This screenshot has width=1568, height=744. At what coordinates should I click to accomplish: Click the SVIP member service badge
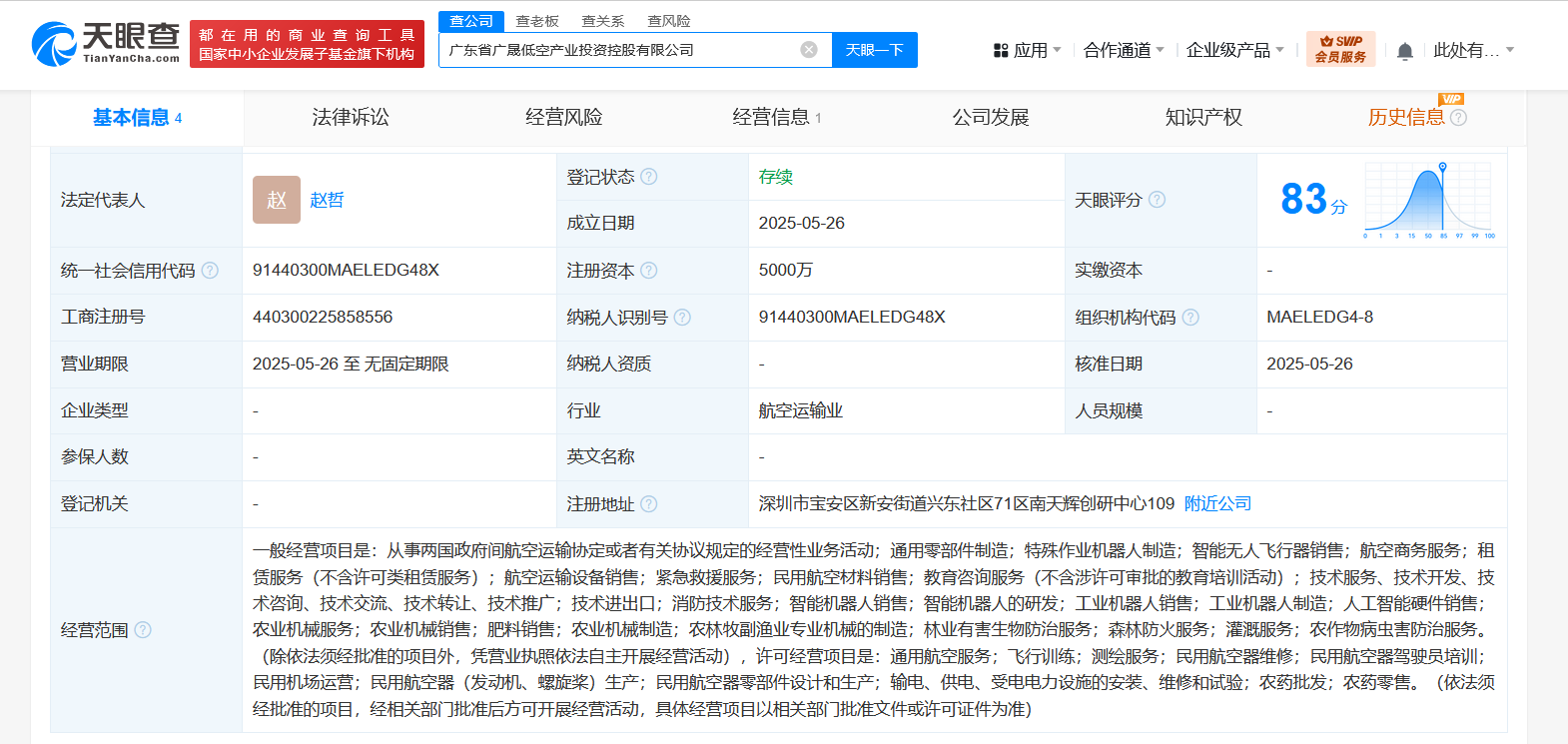1340,49
